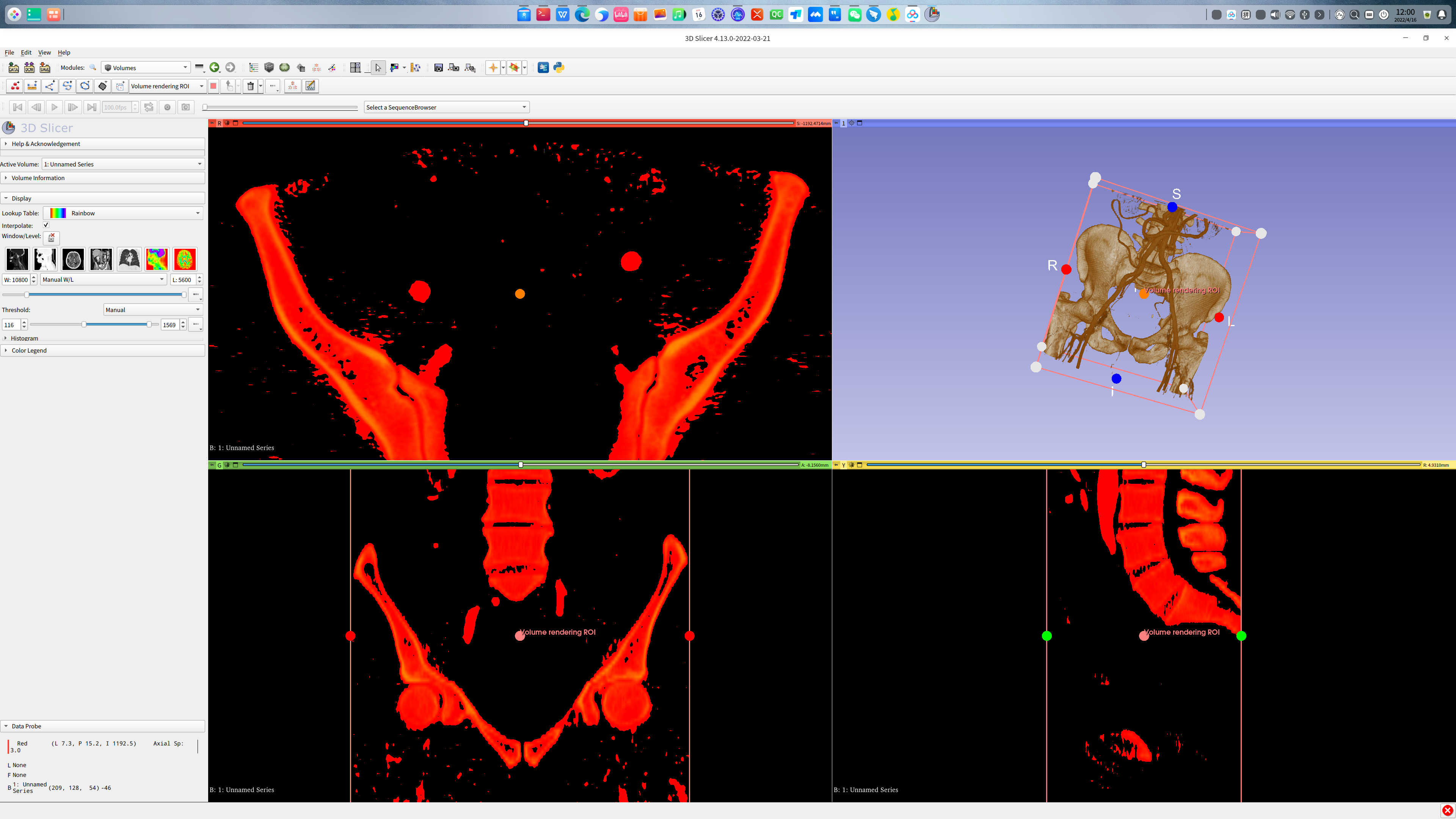This screenshot has height=819, width=1456.
Task: Open the Edit menu
Action: click(26, 52)
